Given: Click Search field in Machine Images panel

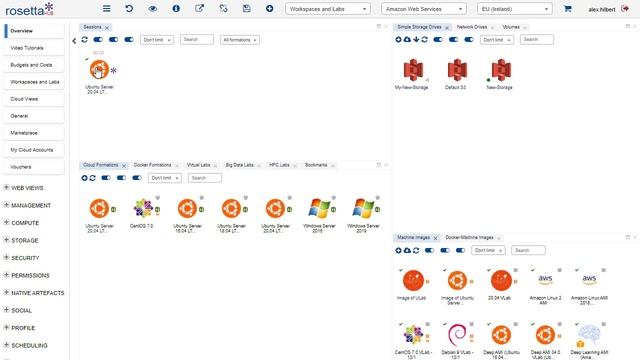Looking at the screenshot, I should 528,250.
